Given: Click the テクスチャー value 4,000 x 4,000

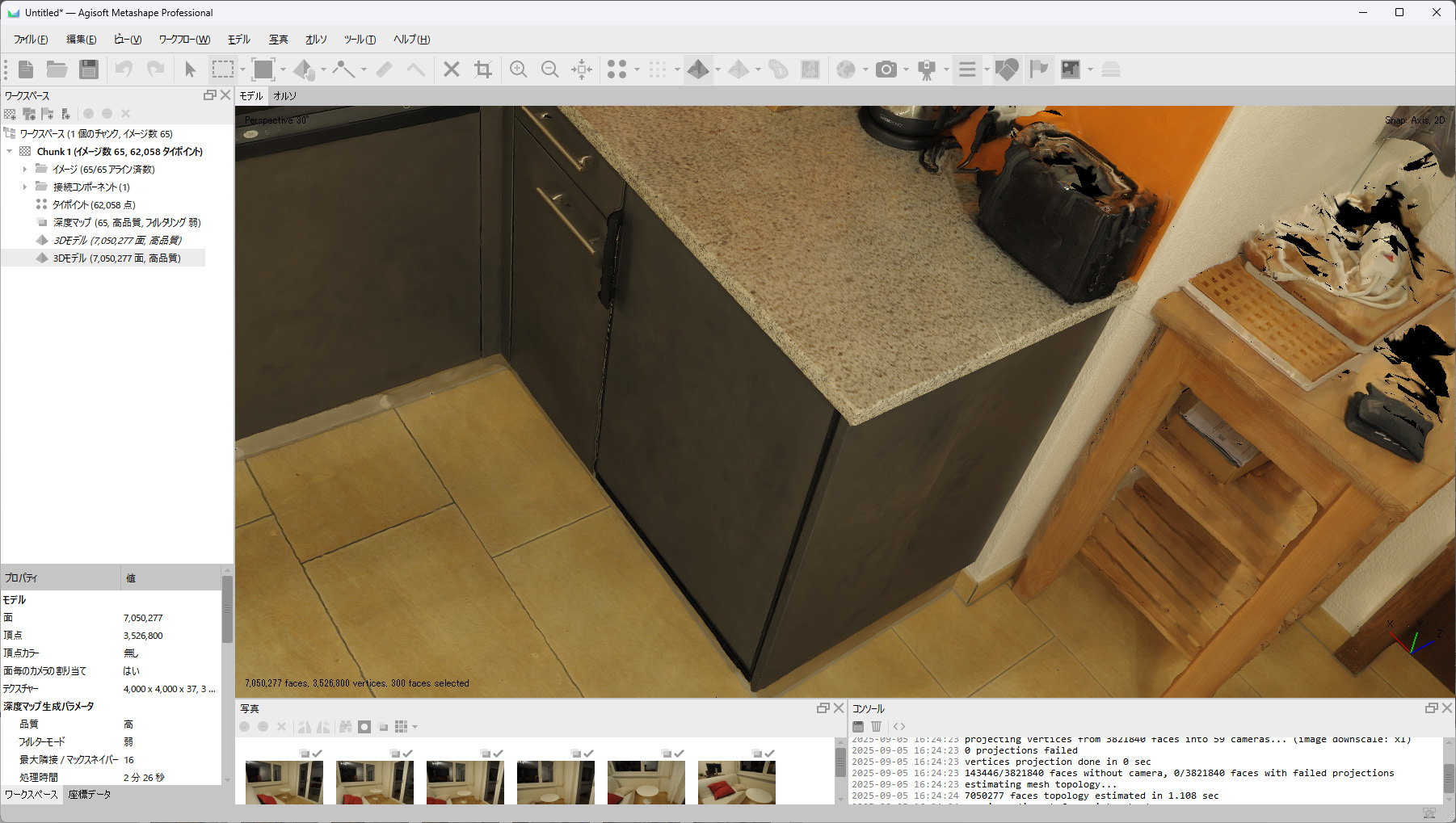Looking at the screenshot, I should [x=170, y=689].
